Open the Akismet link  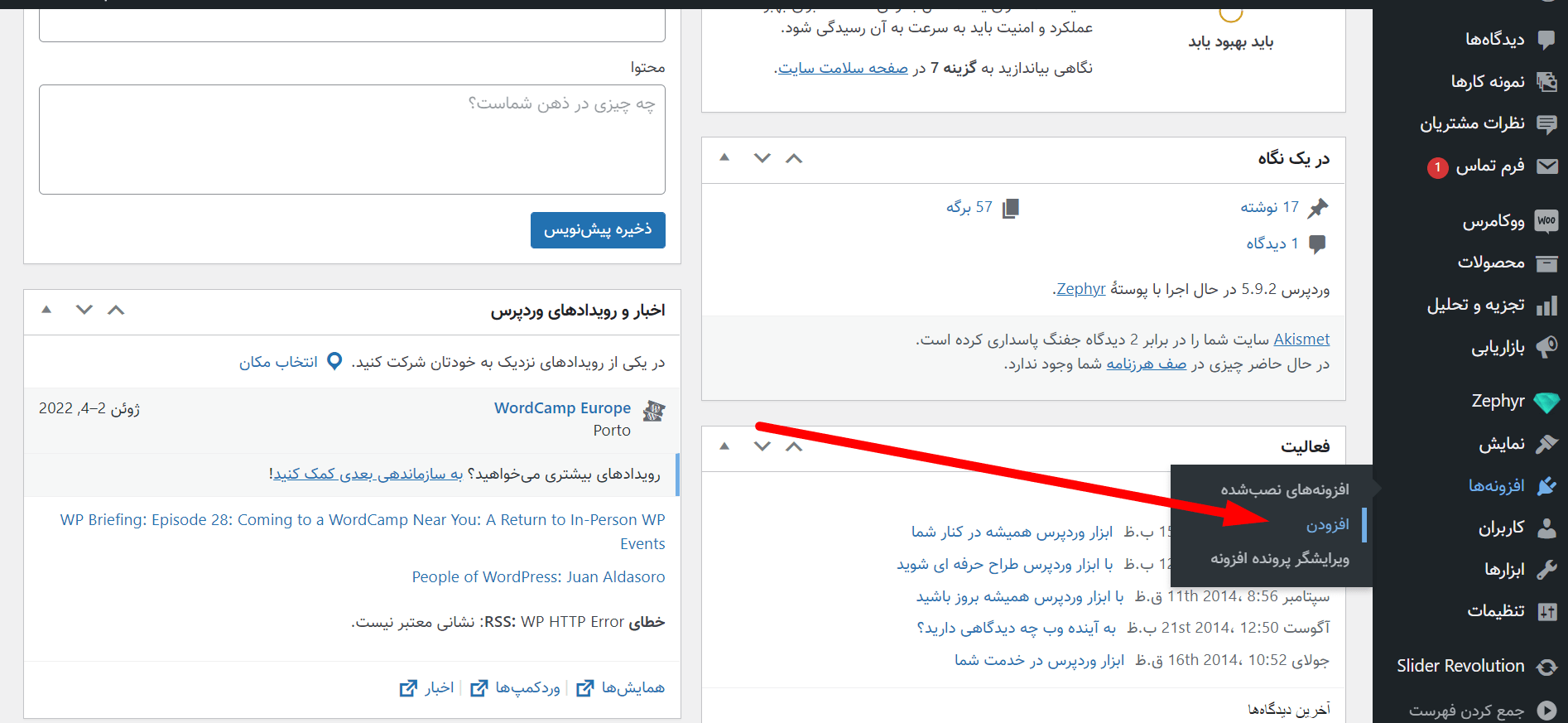tap(1301, 339)
